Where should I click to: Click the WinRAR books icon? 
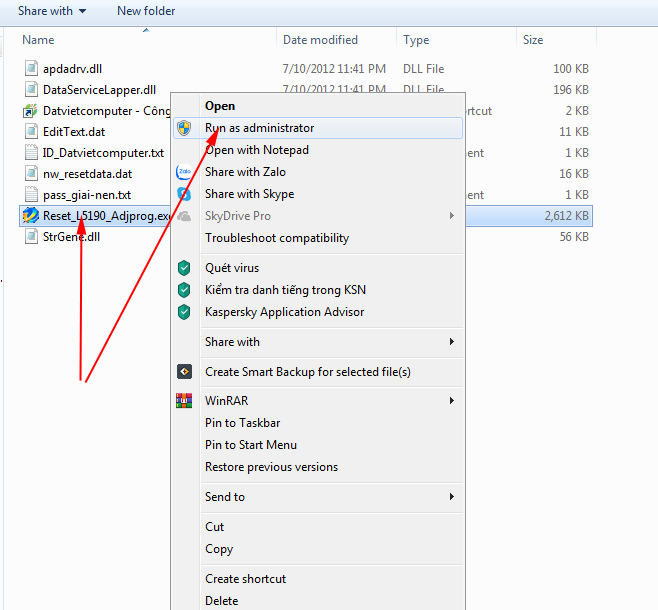click(184, 401)
